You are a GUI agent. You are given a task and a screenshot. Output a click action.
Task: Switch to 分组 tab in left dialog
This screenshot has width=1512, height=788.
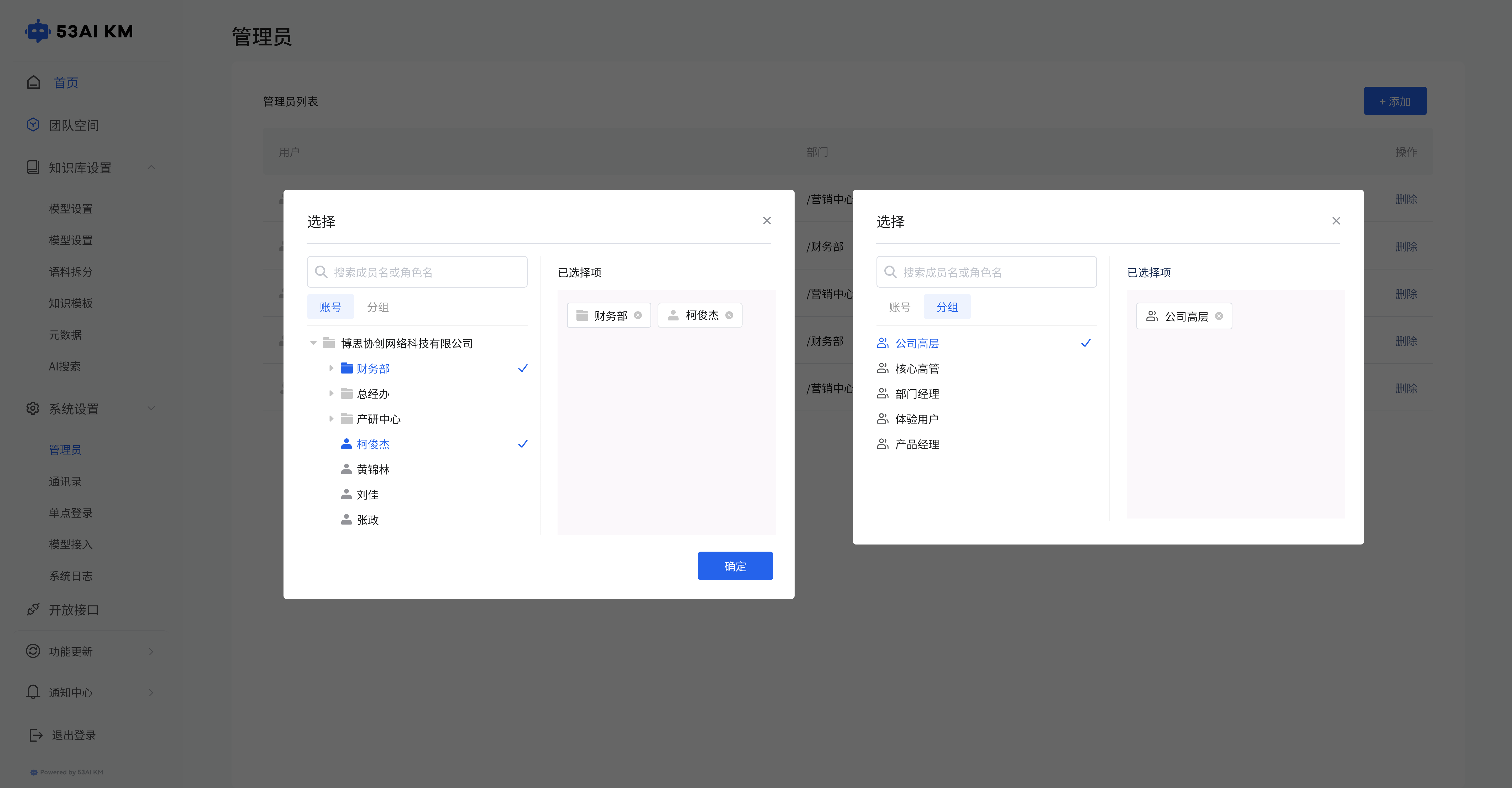377,307
